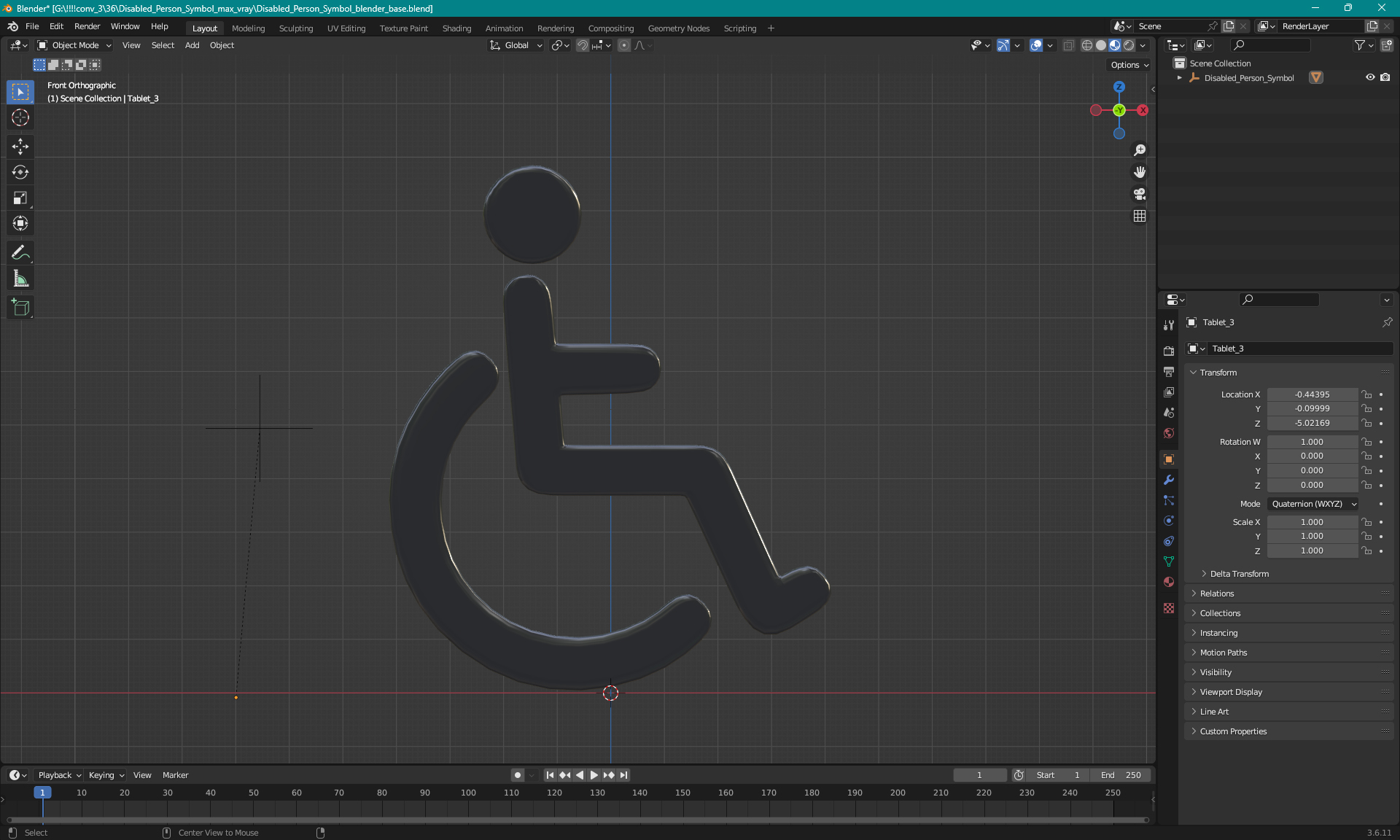
Task: Hide Disabled_Person_Symbol collection in viewport
Action: (1370, 77)
